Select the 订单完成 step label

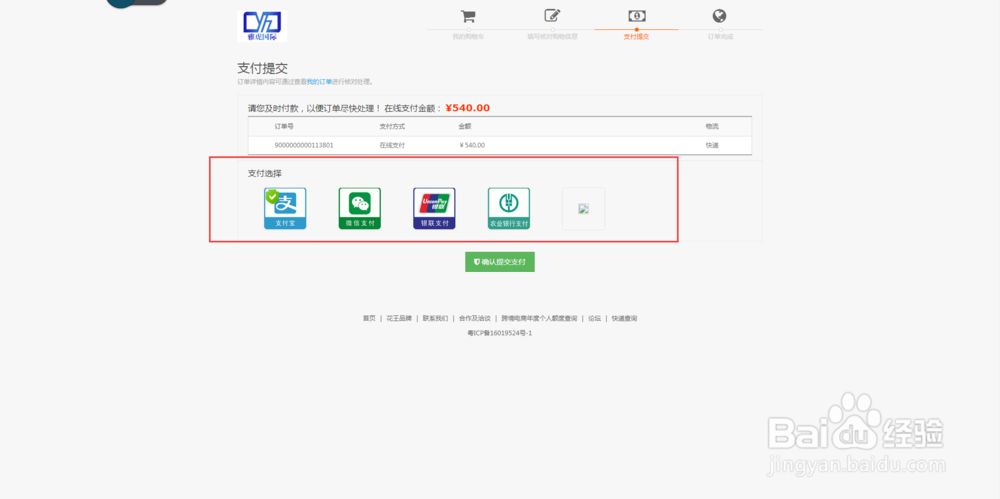721,37
